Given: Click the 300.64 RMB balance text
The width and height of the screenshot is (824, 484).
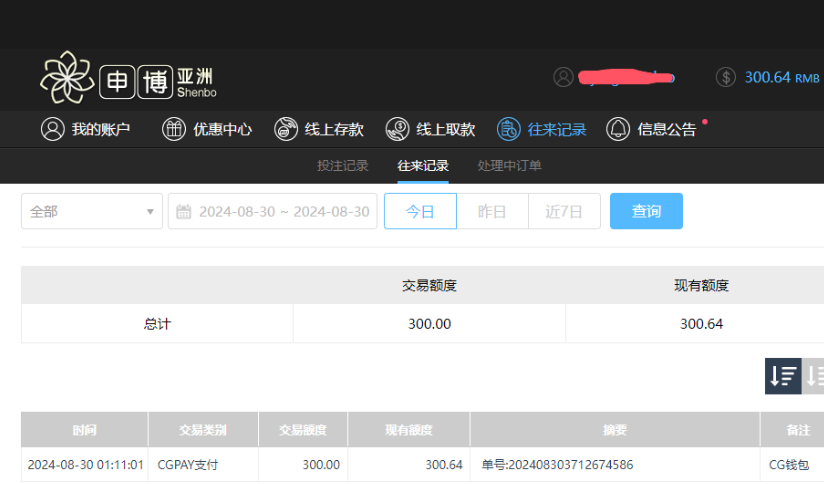Looking at the screenshot, I should (x=782, y=78).
